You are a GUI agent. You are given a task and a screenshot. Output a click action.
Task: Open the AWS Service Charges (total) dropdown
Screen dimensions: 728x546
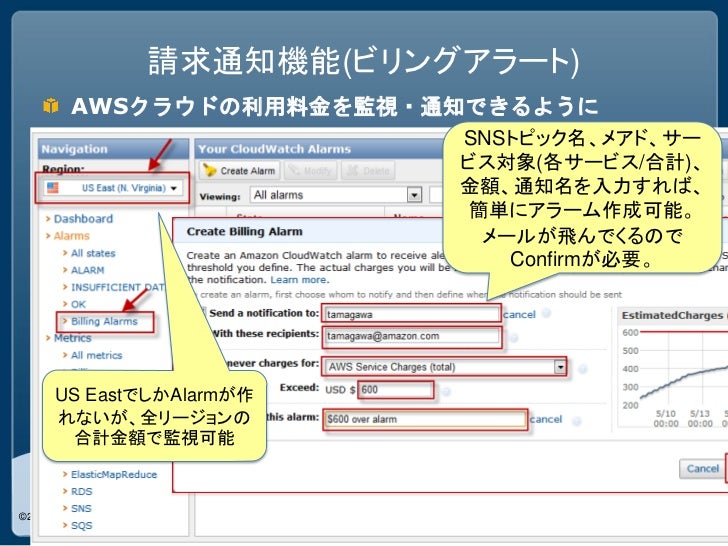447,367
